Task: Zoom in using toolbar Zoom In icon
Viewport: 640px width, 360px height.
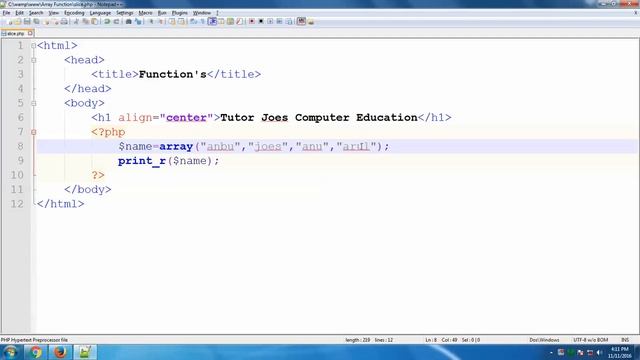Action: (151, 21)
